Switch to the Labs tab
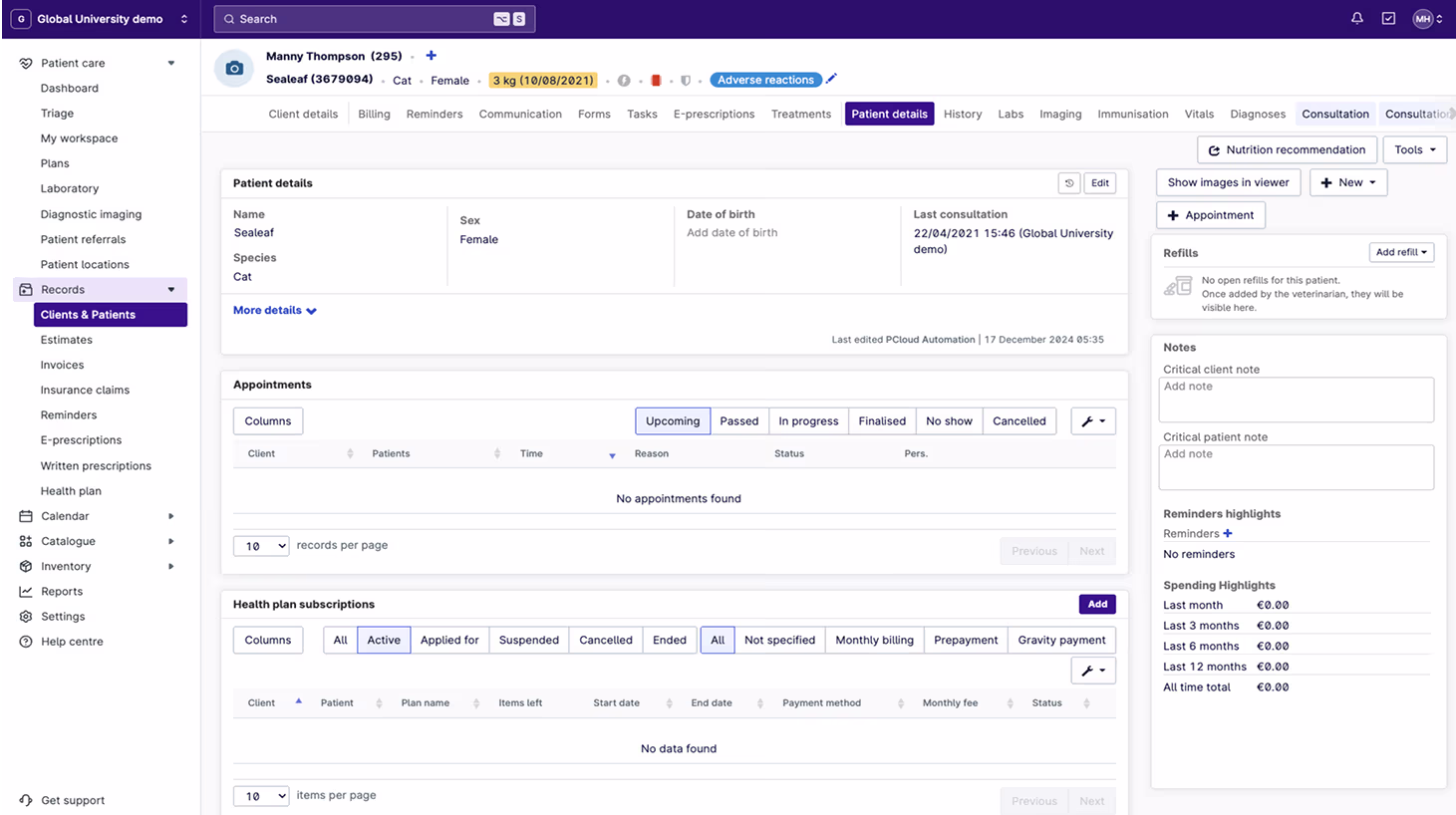 tap(1011, 114)
